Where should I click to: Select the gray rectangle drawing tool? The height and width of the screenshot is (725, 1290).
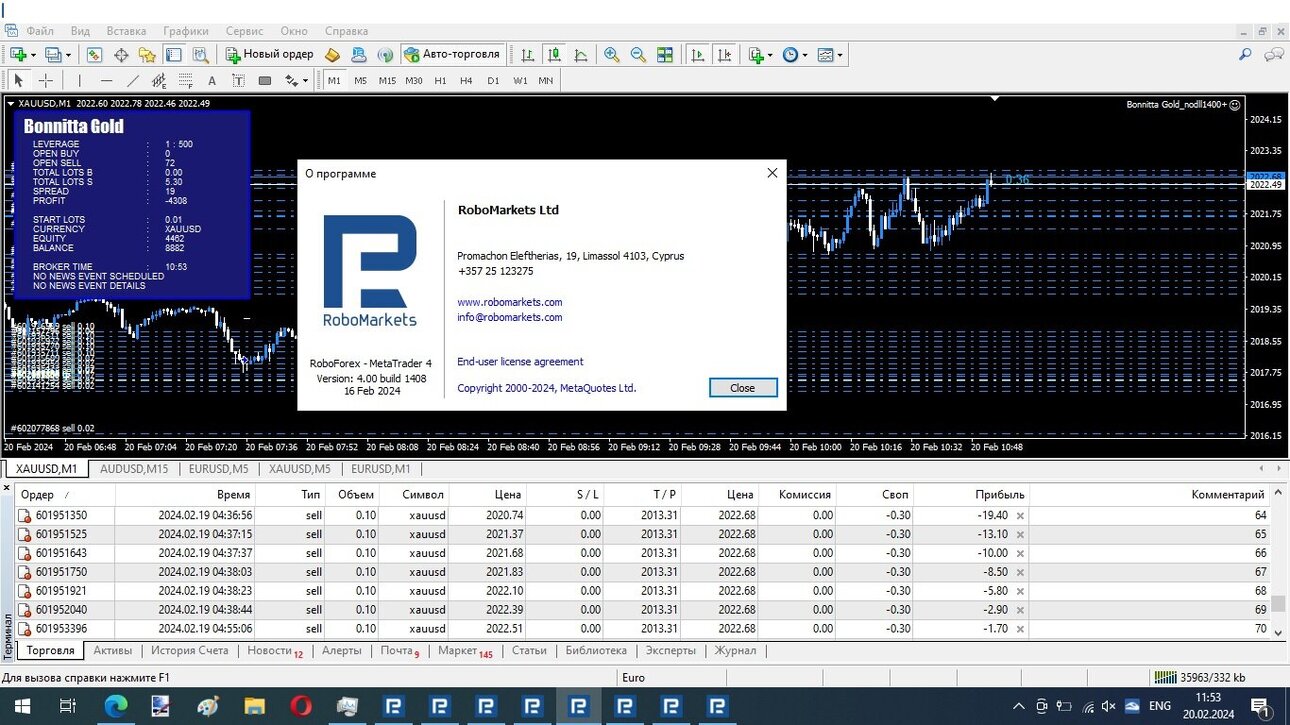pyautogui.click(x=265, y=80)
